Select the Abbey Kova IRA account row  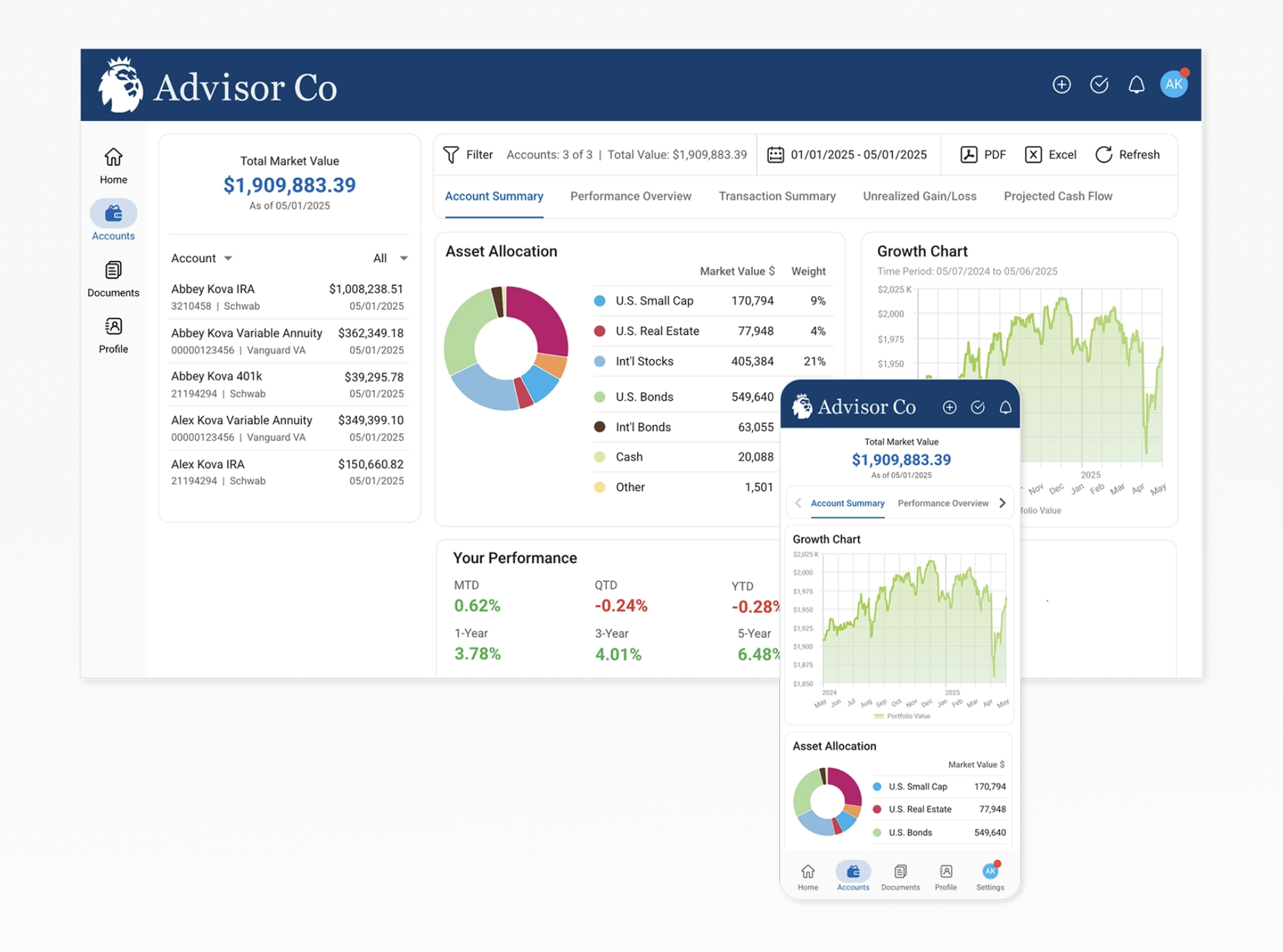pyautogui.click(x=287, y=297)
